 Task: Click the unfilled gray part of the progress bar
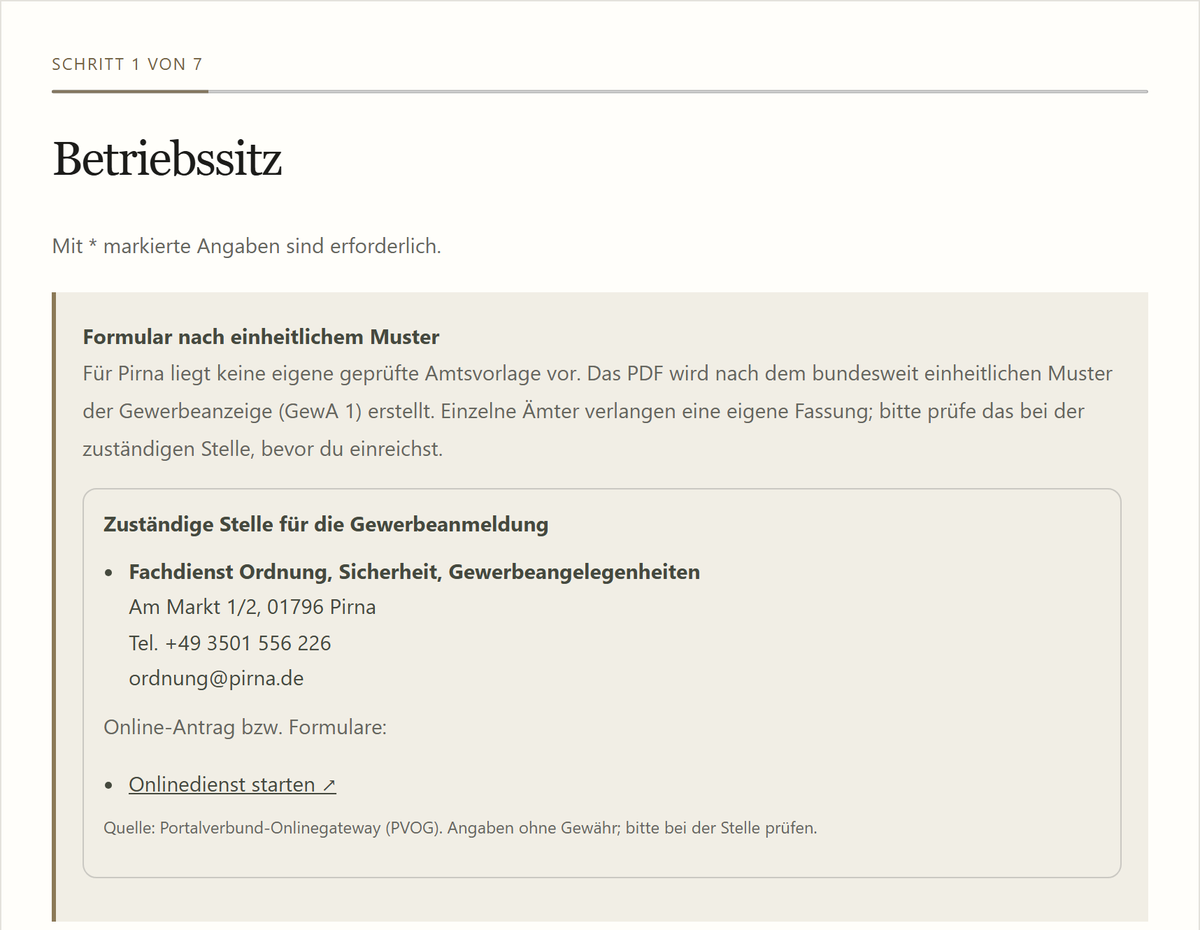678,91
